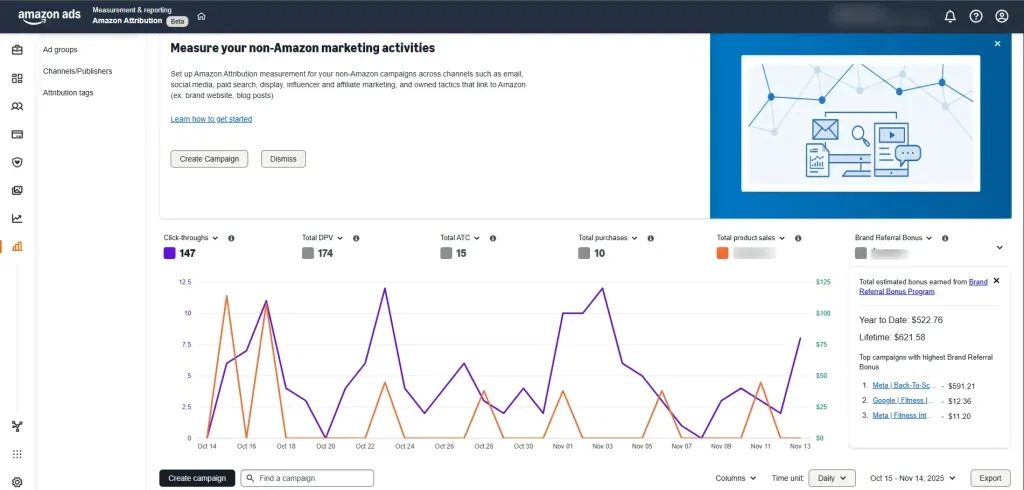This screenshot has height=490, width=1024.
Task: Open the brand safety shield sidebar icon
Action: point(17,163)
